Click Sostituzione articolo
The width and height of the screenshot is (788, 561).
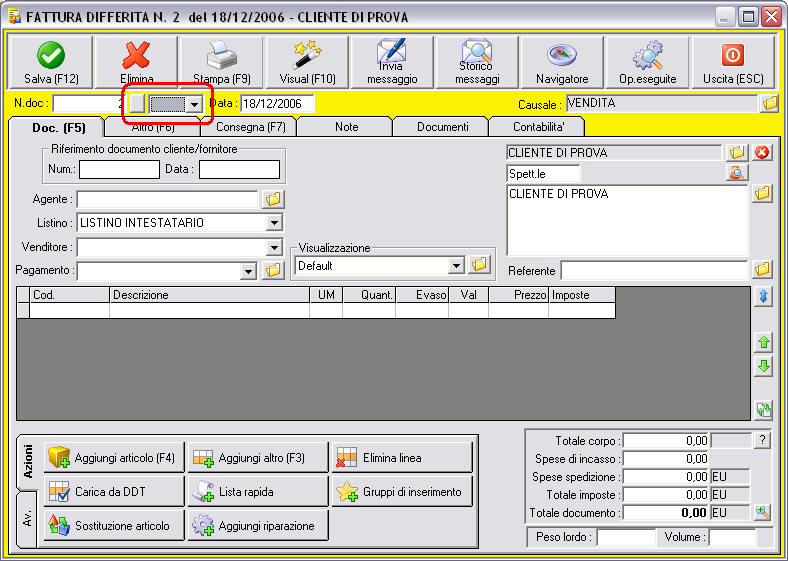point(114,525)
